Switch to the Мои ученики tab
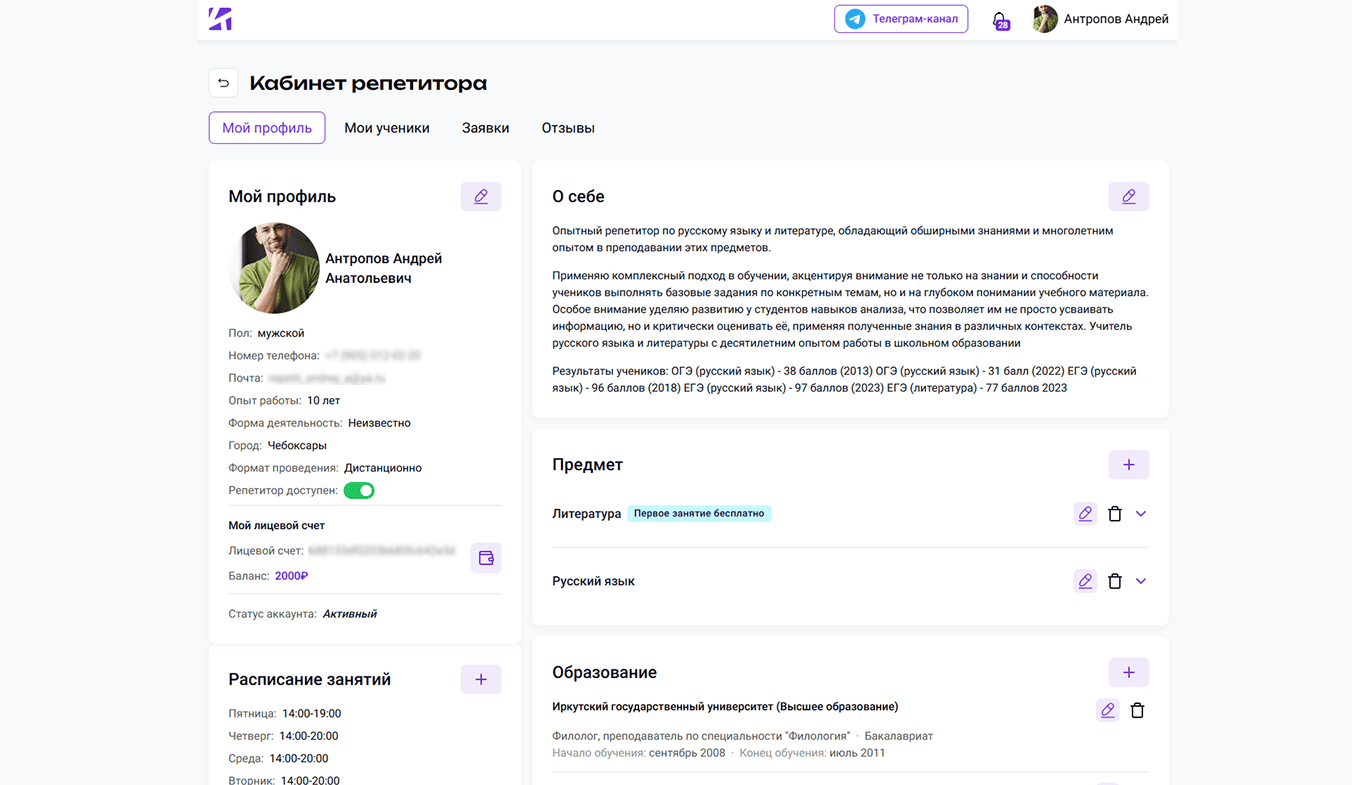The height and width of the screenshot is (785, 1352). coord(387,128)
